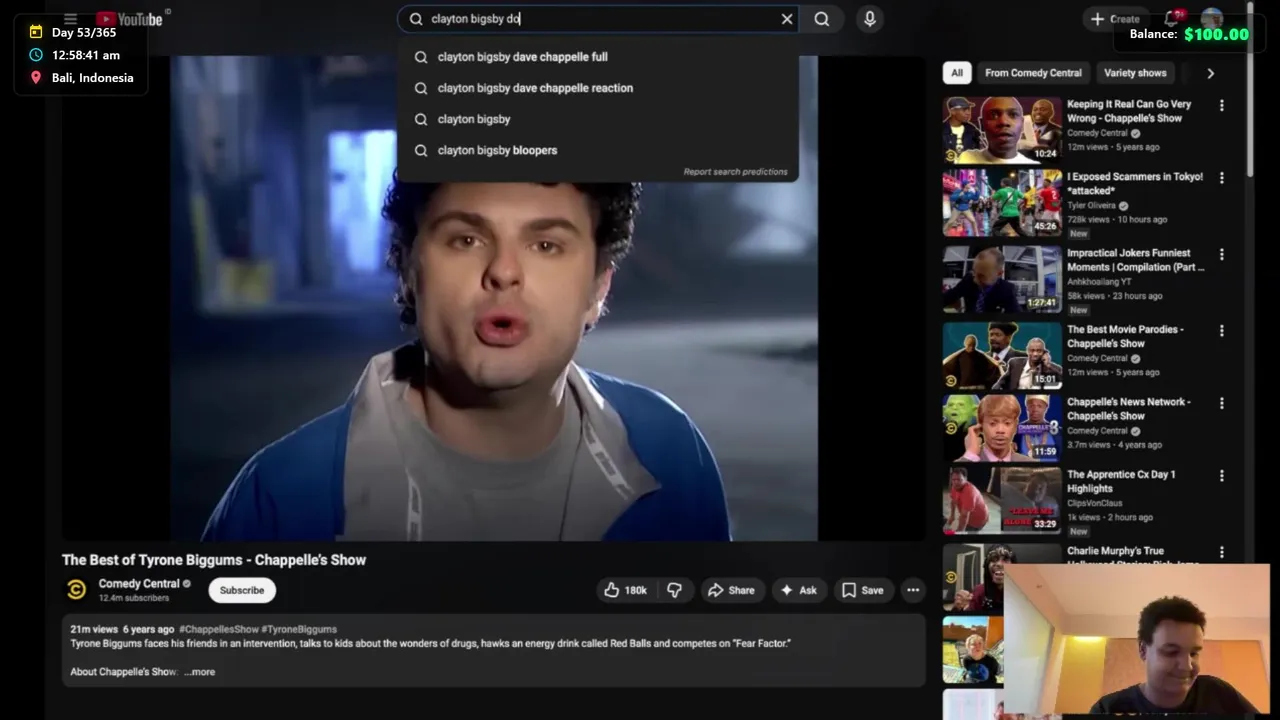This screenshot has width=1280, height=720.
Task: Expand more filter chips with right chevron
Action: (1210, 73)
